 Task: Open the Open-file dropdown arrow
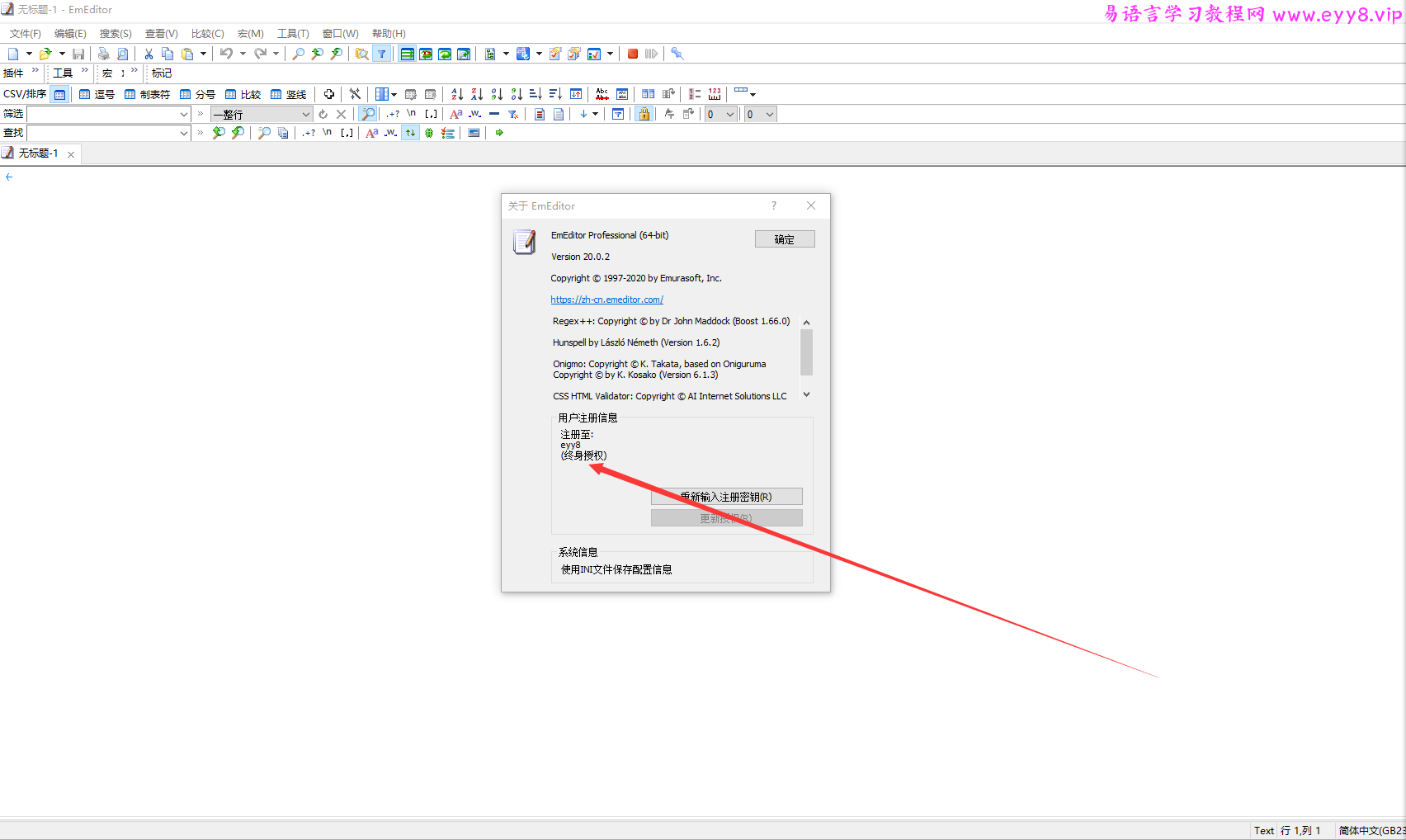click(62, 54)
